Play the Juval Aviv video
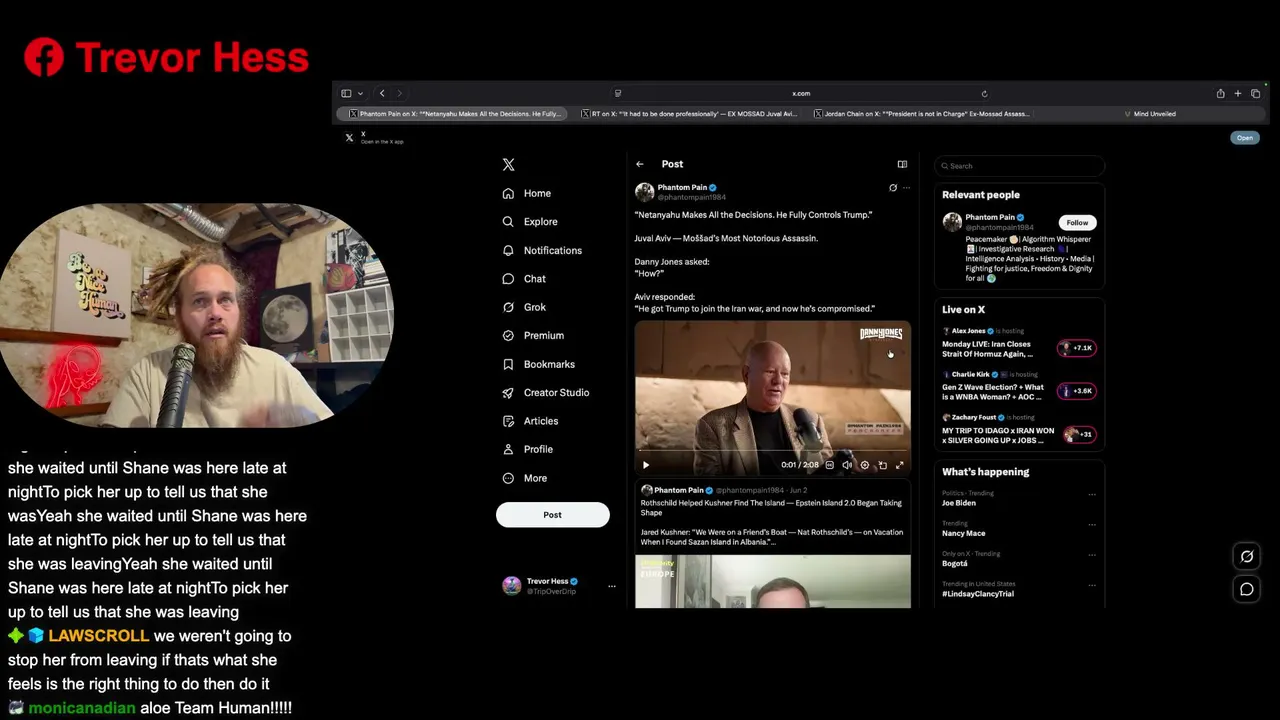 pos(646,465)
